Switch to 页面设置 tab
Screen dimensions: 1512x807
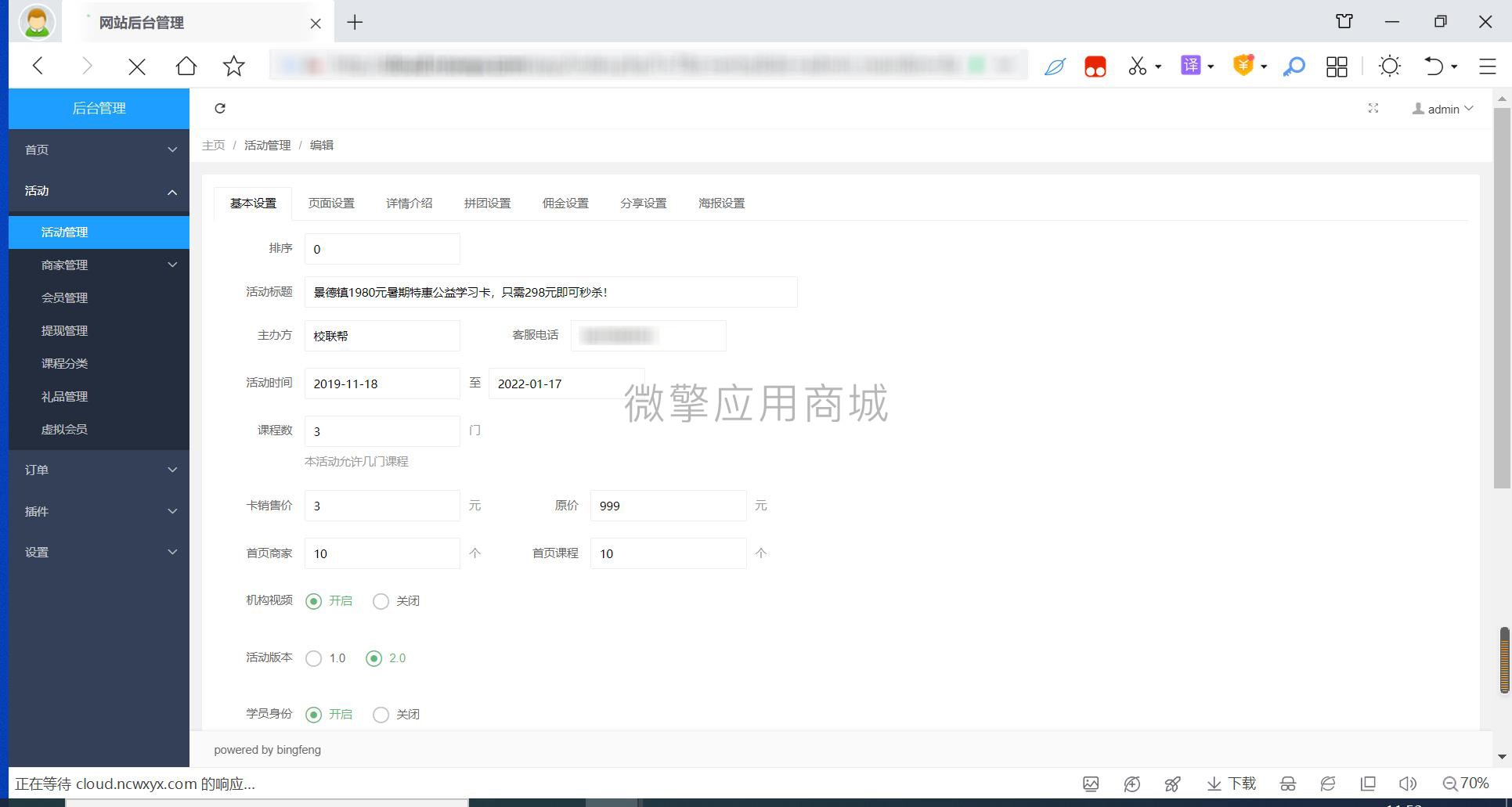(x=331, y=204)
